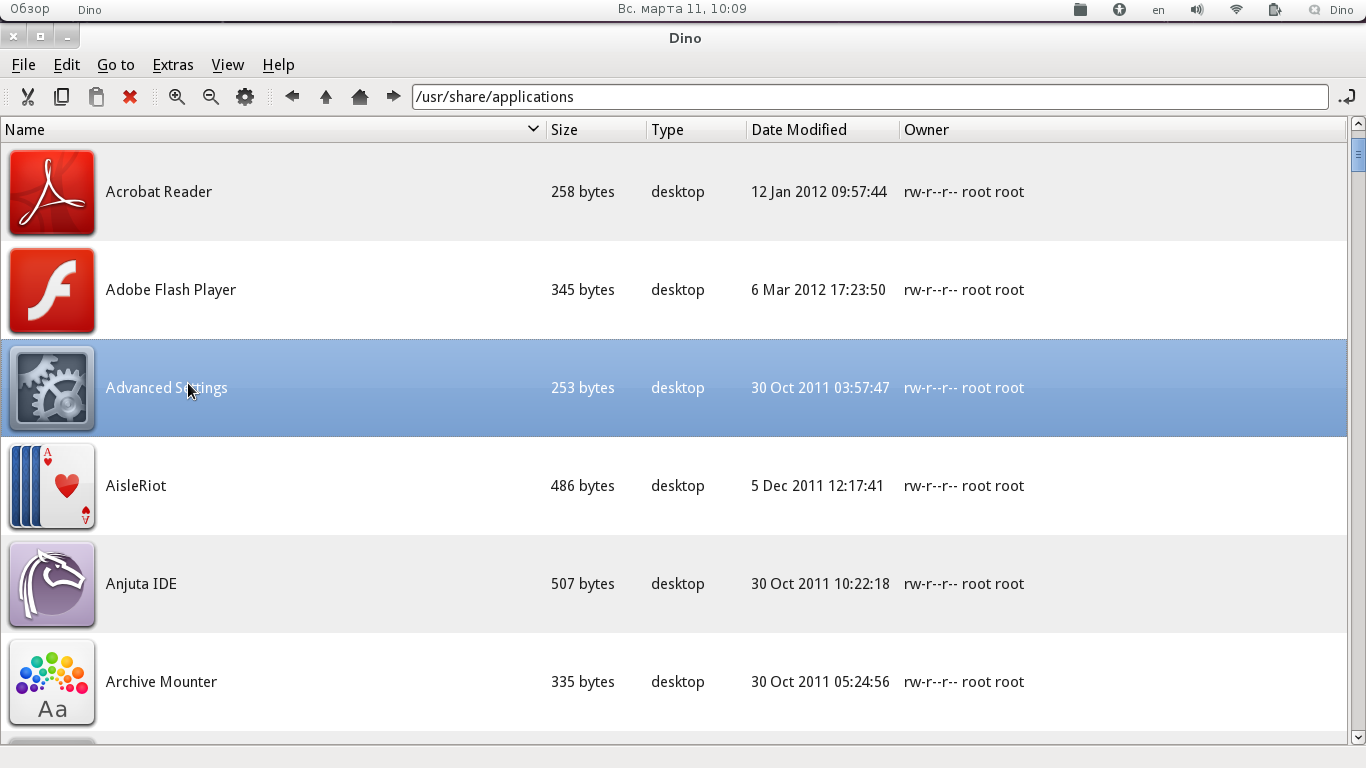Screen dimensions: 1366x768
Task: Open the Wi-Fi network icon in top panel
Action: 1236,10
